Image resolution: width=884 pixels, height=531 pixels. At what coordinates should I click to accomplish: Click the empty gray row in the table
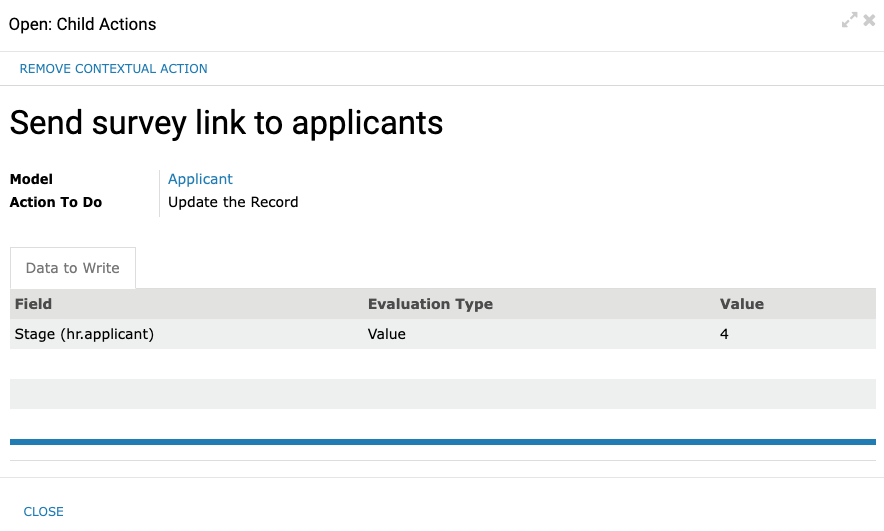(443, 393)
